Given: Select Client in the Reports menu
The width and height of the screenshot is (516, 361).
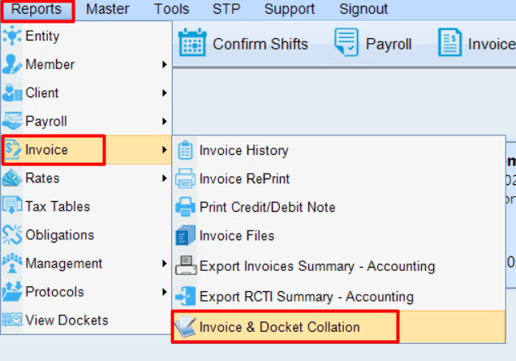Looking at the screenshot, I should [x=86, y=93].
